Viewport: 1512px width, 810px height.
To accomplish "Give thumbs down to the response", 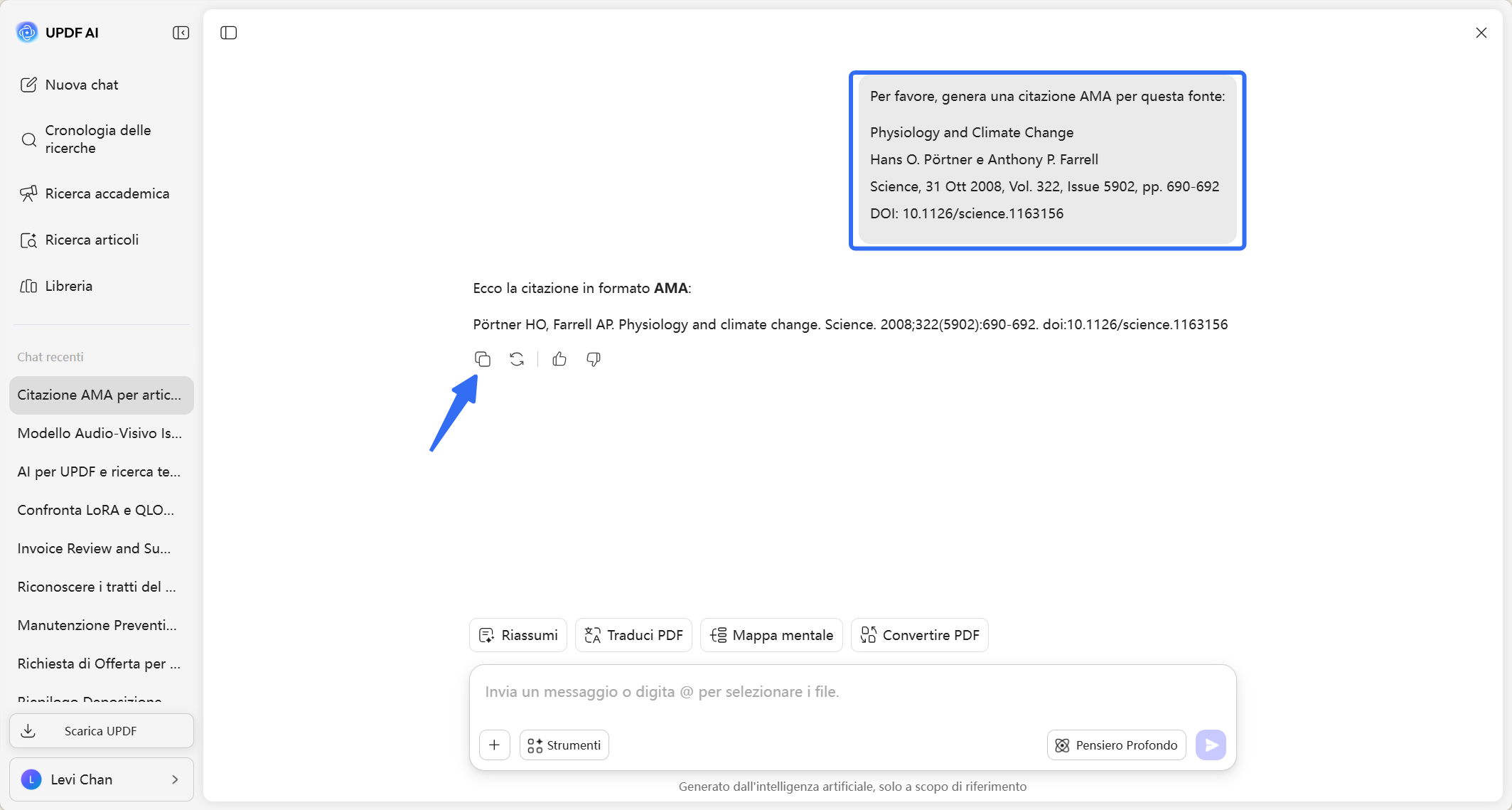I will (594, 359).
